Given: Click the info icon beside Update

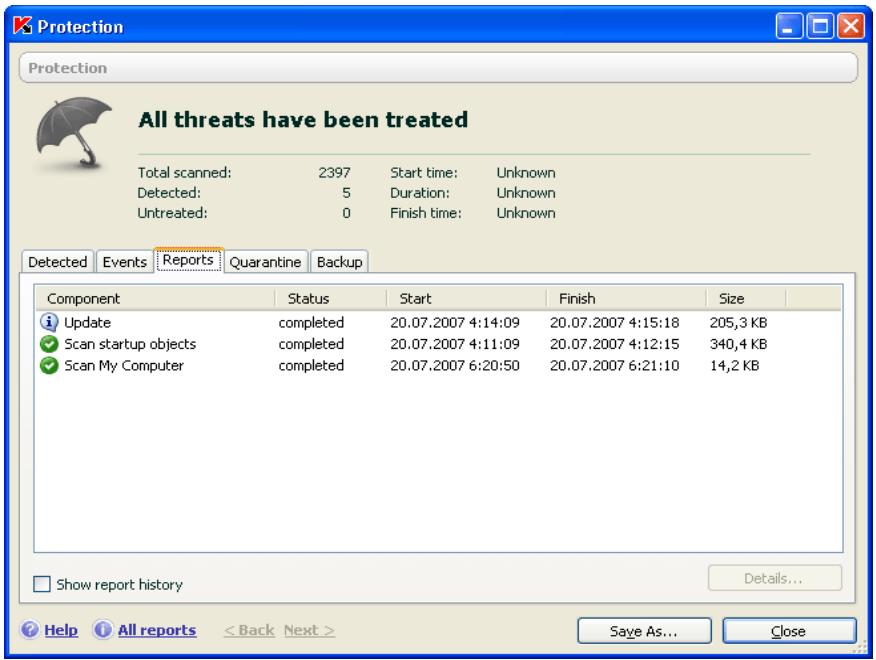Looking at the screenshot, I should 49,322.
